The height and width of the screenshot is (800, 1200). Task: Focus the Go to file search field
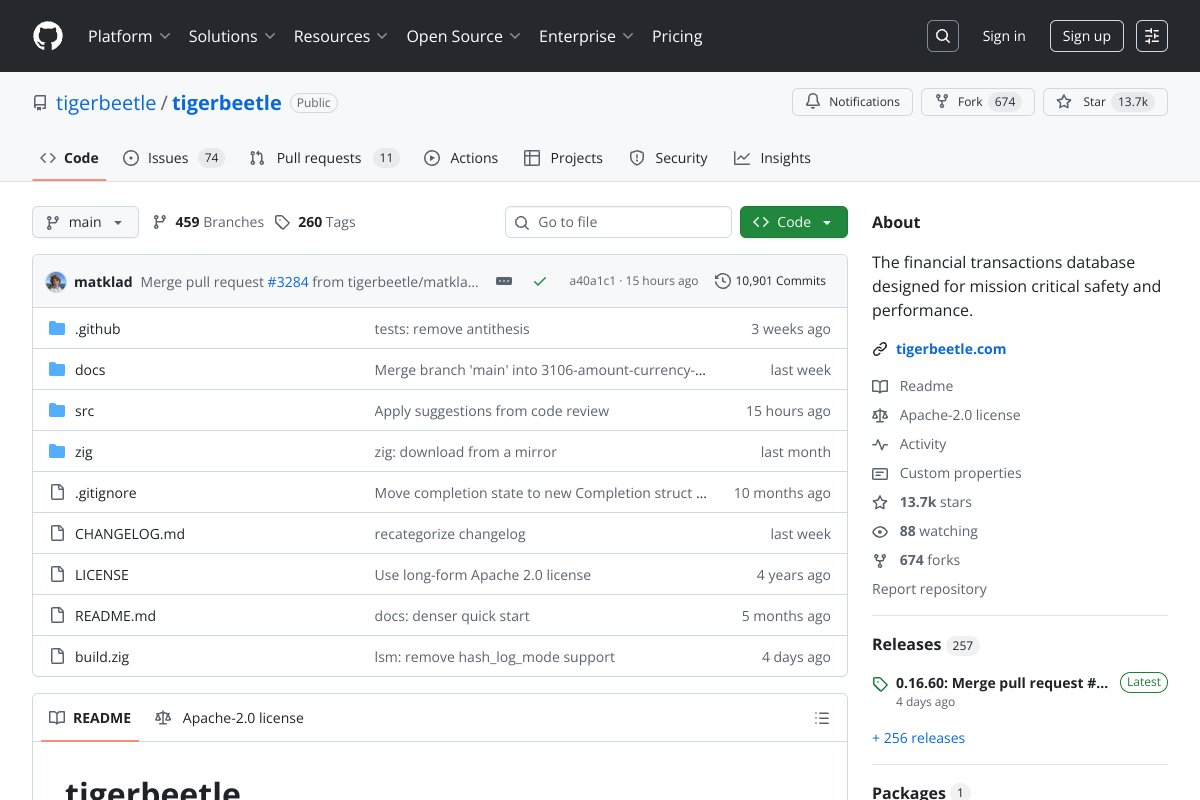tap(619, 222)
